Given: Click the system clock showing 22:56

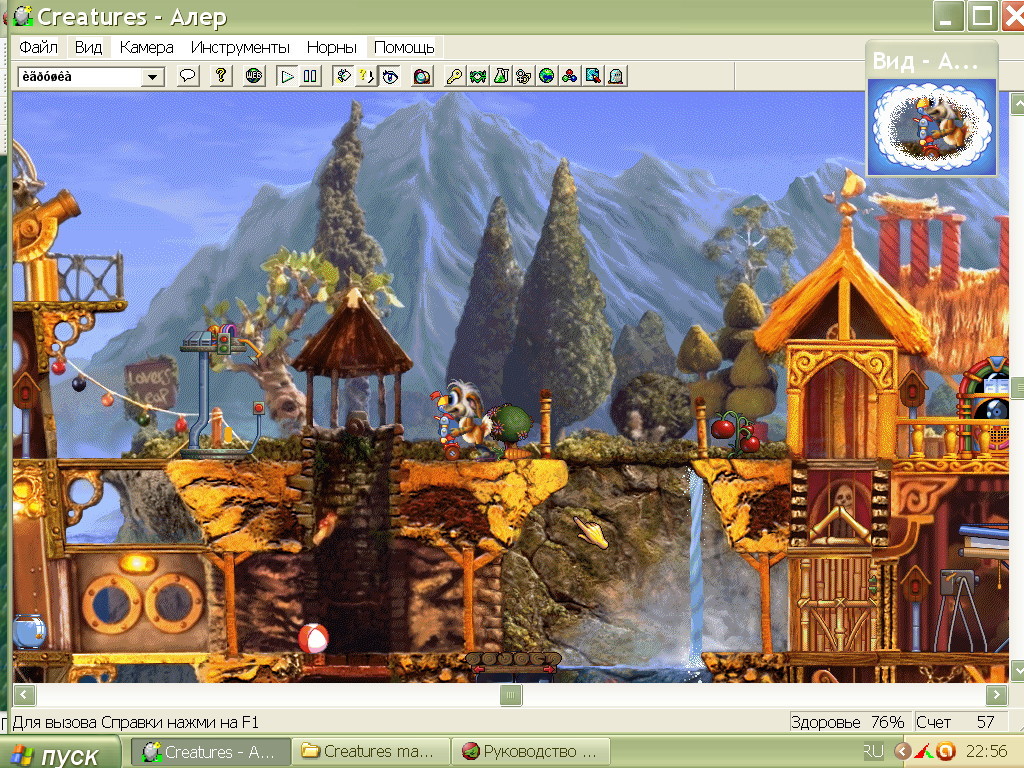Looking at the screenshot, I should (x=987, y=752).
